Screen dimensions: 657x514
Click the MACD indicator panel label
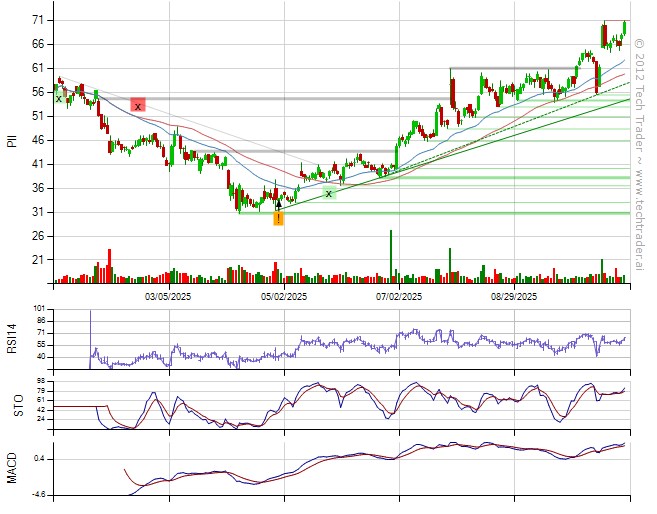(12, 468)
